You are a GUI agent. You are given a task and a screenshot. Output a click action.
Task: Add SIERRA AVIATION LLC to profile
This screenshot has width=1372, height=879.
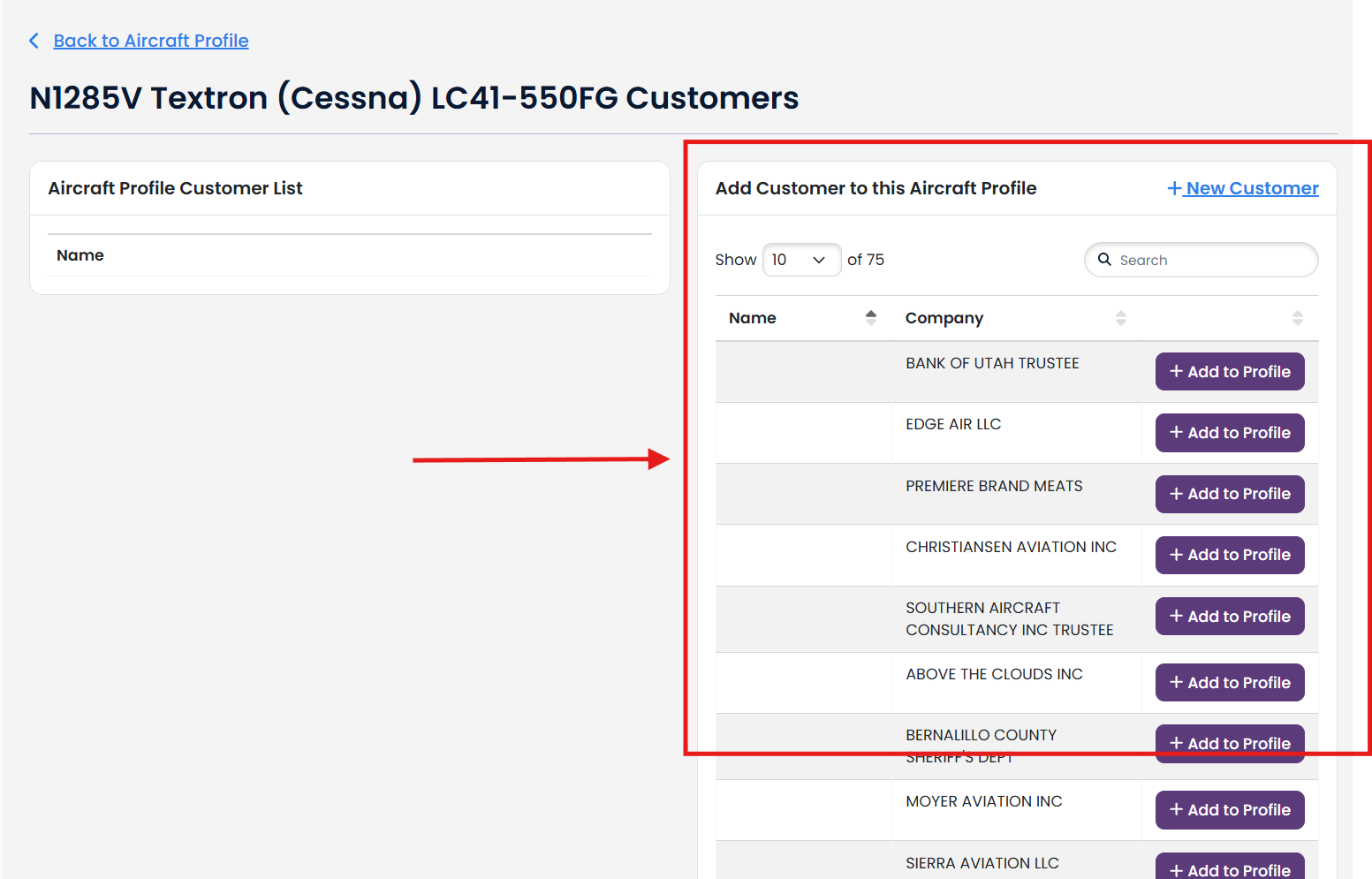[x=1229, y=868]
